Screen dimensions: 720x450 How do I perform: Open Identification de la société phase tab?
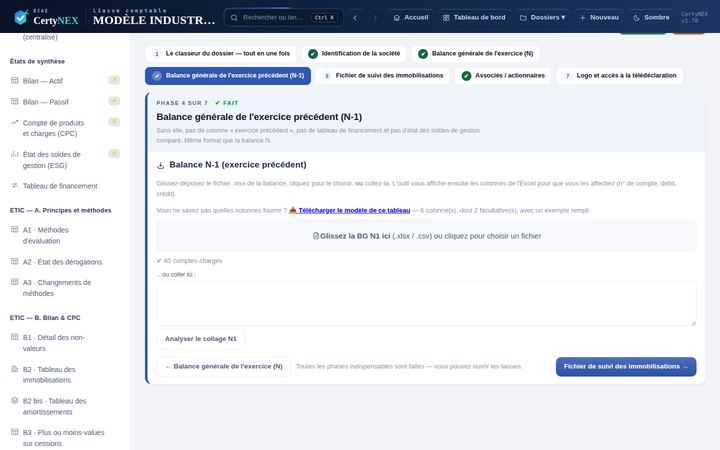click(354, 54)
